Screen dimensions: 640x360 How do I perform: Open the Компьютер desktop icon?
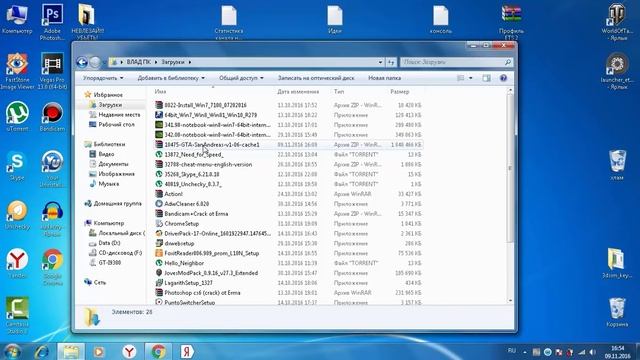click(17, 18)
